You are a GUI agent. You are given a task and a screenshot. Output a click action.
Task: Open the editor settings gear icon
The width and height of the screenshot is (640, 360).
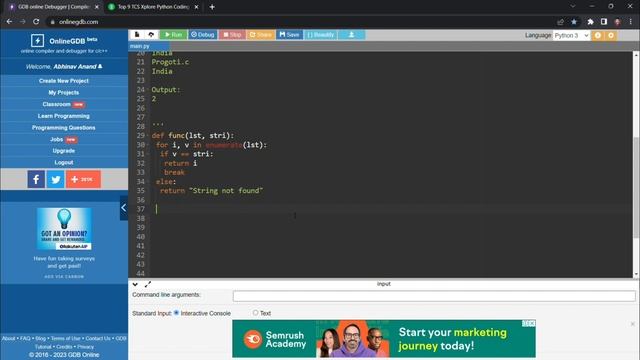coord(611,36)
